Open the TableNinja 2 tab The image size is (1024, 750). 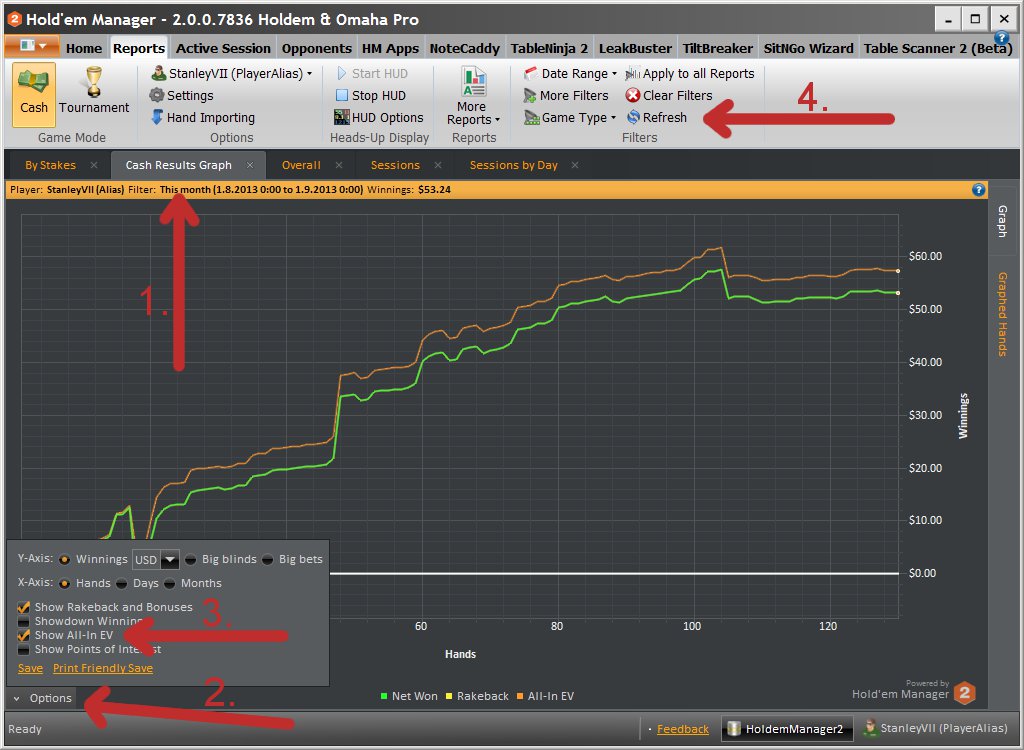point(549,48)
